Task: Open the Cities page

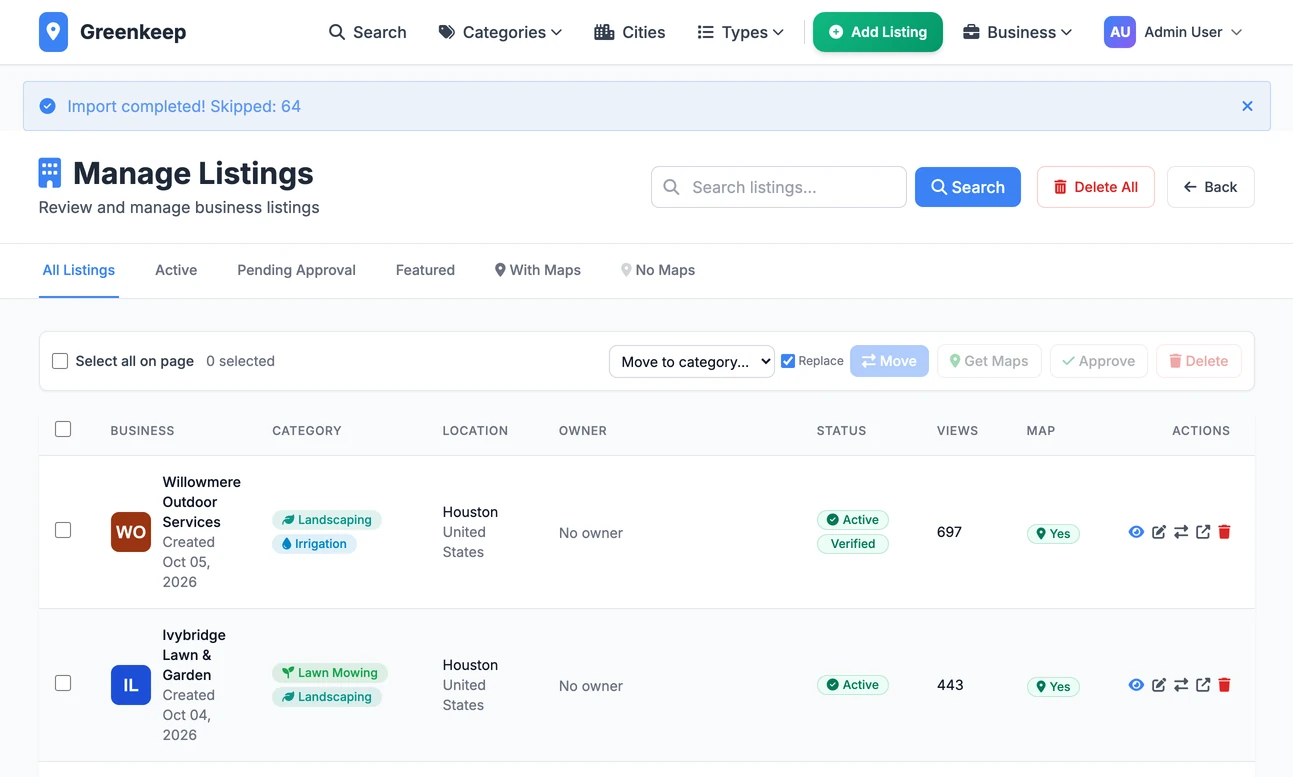Action: 629,32
